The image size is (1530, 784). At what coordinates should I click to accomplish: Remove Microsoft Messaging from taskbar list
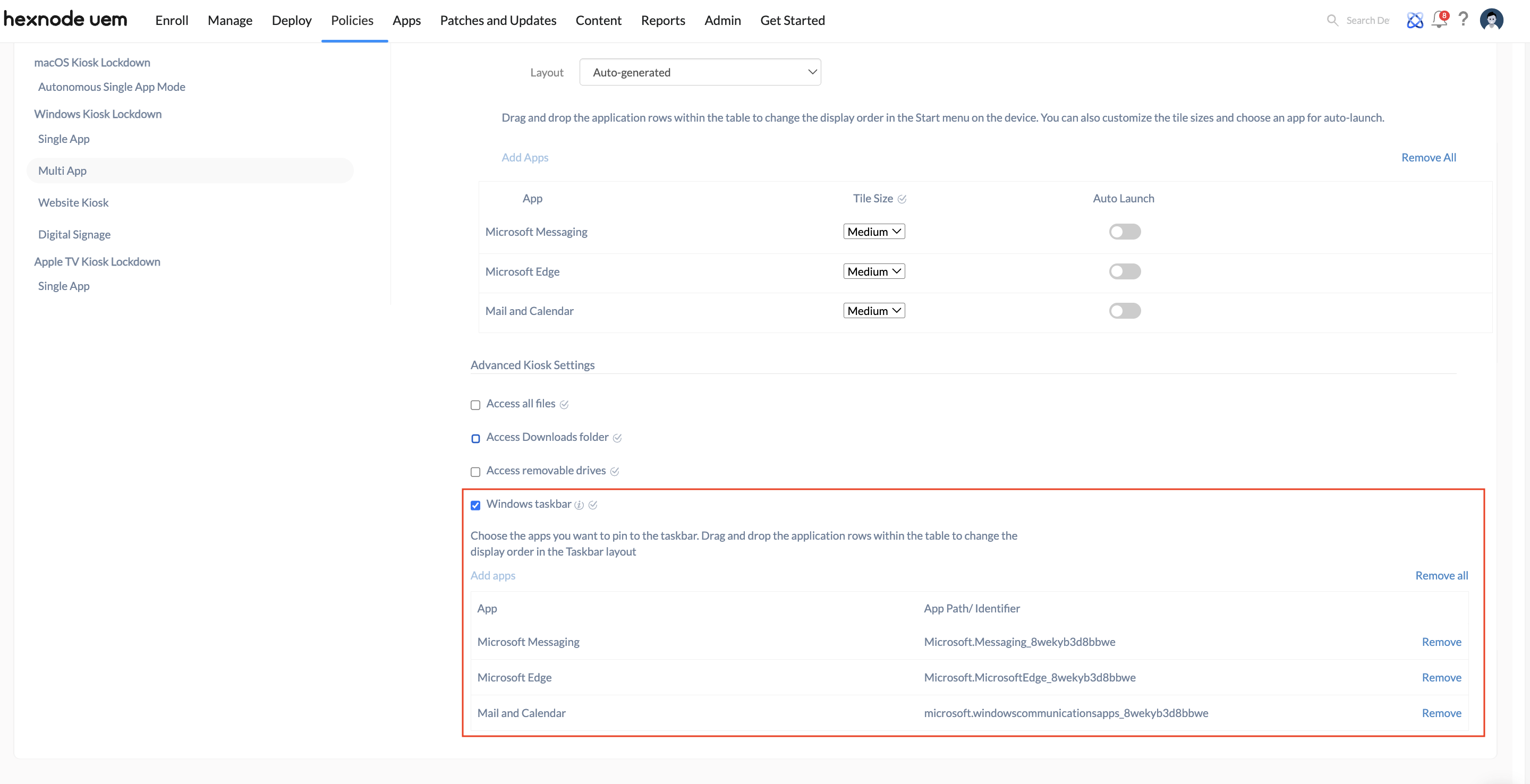click(1441, 642)
